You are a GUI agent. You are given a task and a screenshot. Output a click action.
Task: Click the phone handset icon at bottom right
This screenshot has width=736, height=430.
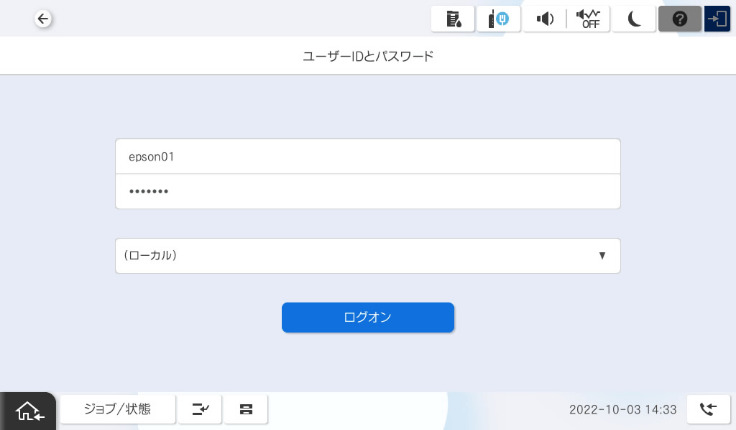pyautogui.click(x=708, y=409)
